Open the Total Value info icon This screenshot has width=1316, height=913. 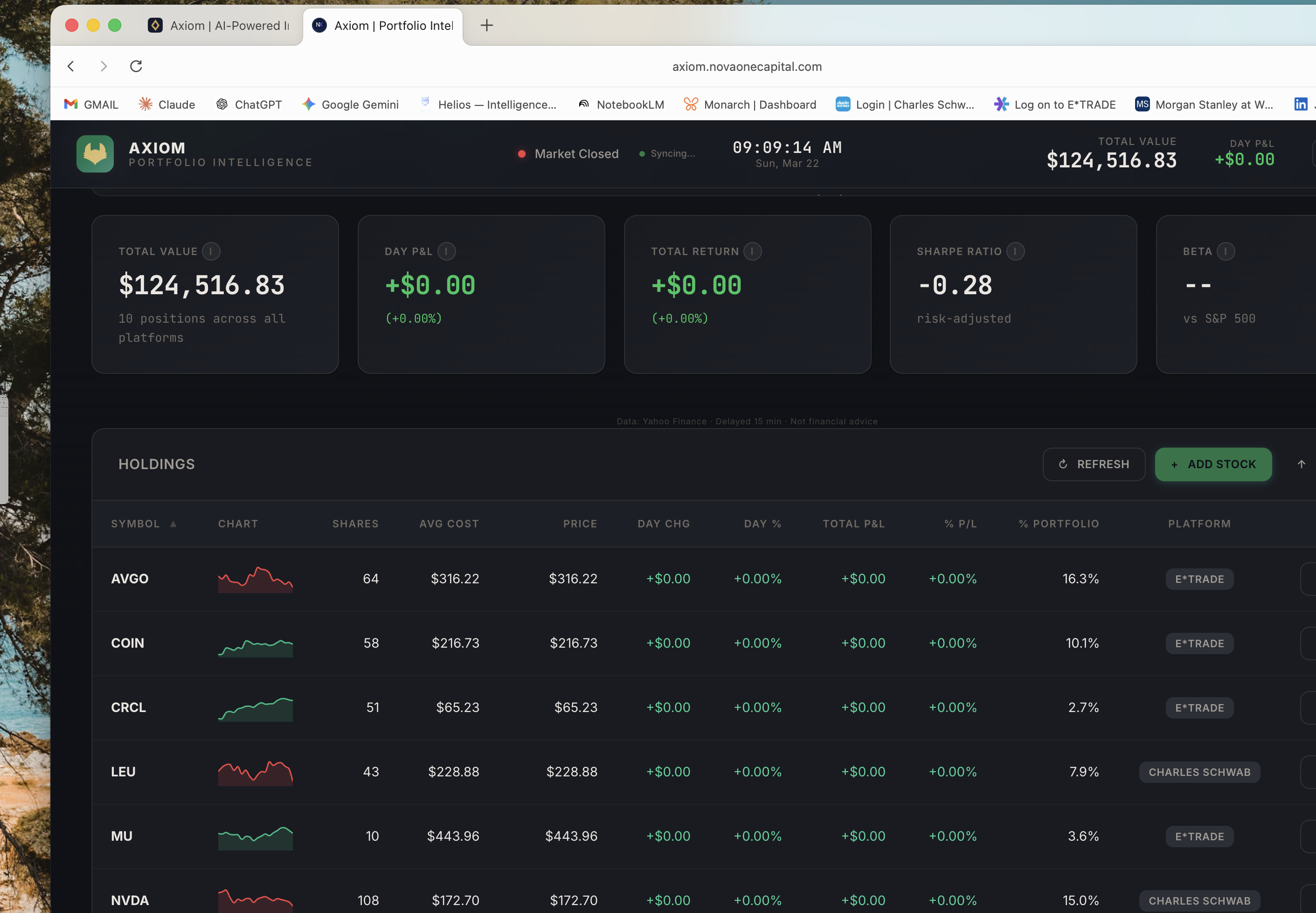(x=211, y=251)
